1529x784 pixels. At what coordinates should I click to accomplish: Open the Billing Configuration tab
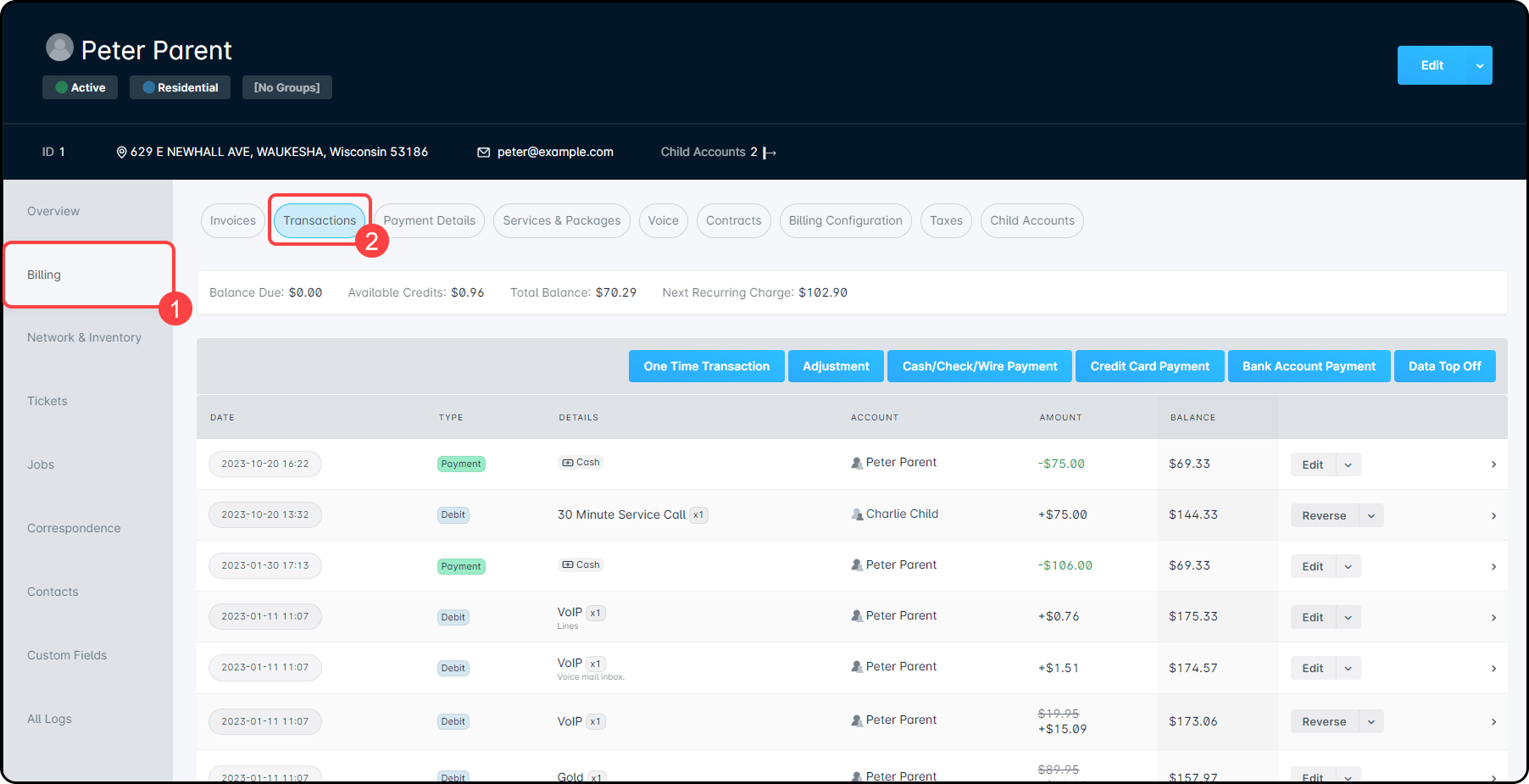click(845, 220)
